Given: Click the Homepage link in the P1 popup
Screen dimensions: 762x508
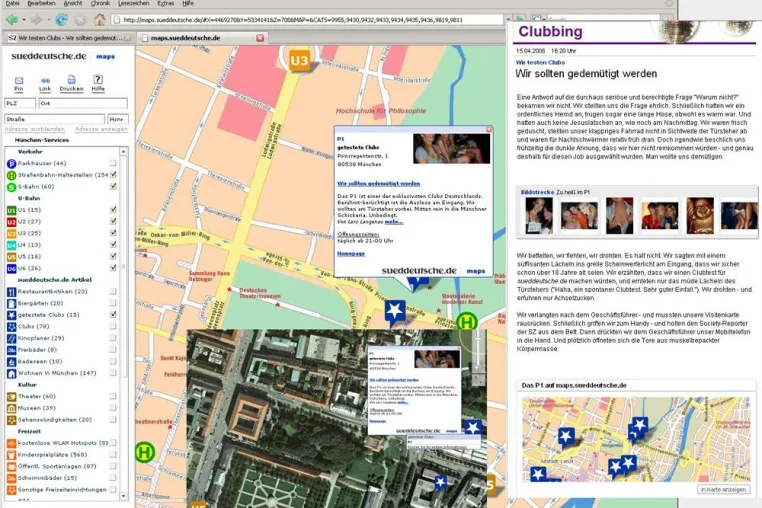Looking at the screenshot, I should click(x=351, y=254).
